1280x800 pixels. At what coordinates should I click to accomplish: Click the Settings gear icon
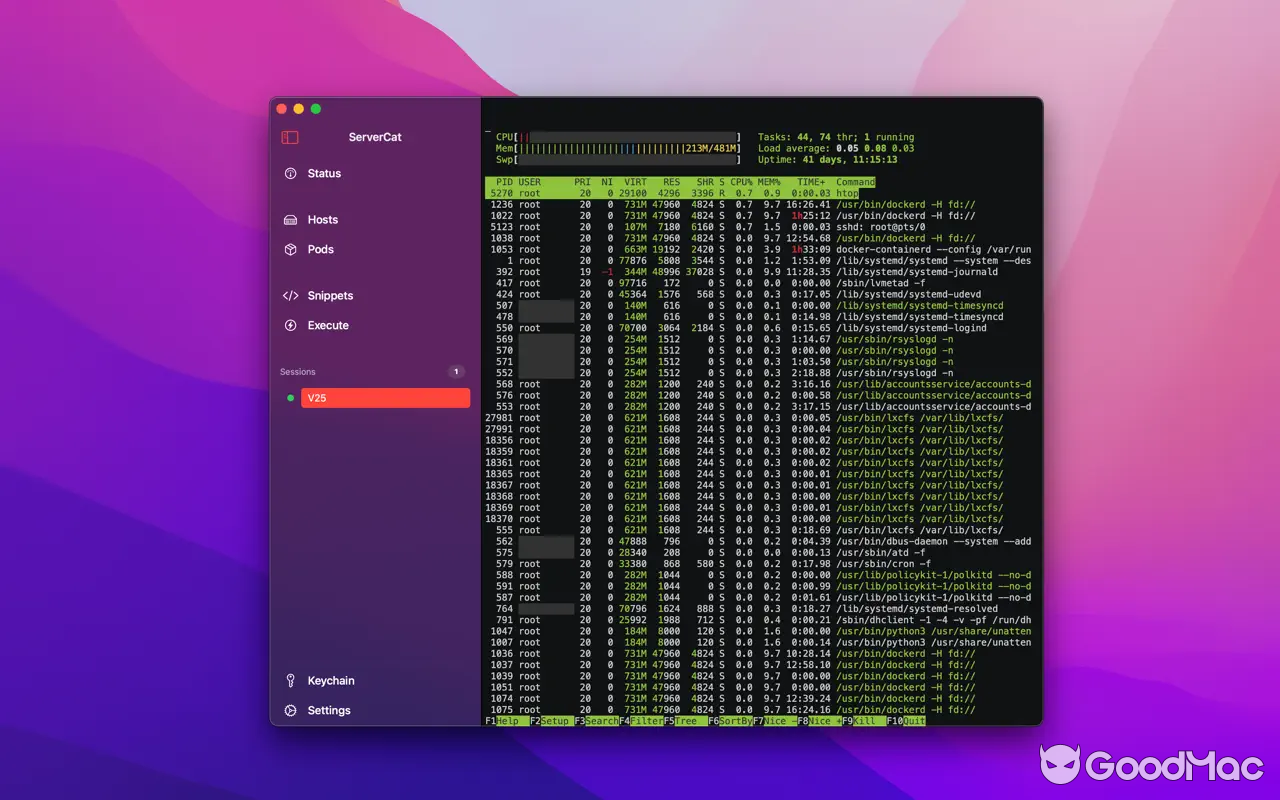coord(289,710)
